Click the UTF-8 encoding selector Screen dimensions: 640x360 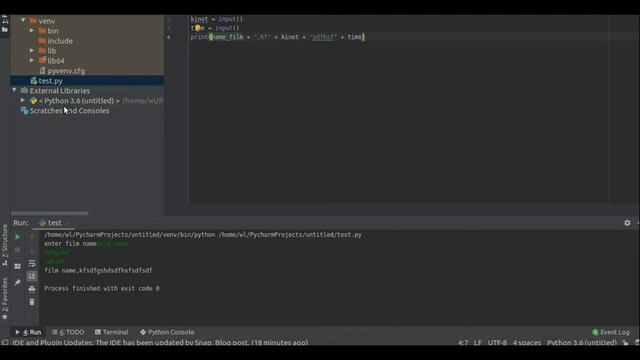(x=497, y=343)
